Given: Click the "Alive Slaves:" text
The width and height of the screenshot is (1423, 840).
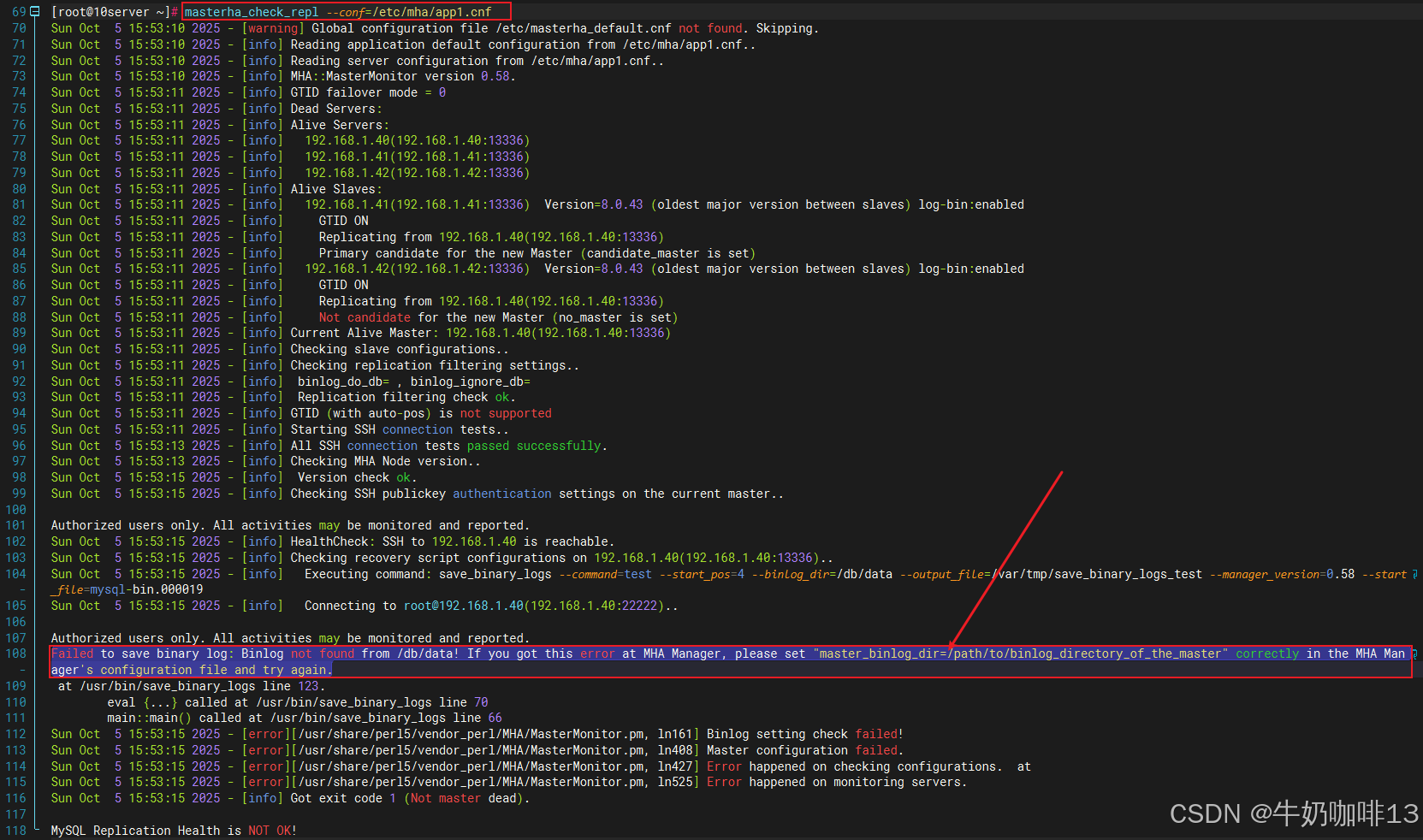Looking at the screenshot, I should [x=336, y=189].
